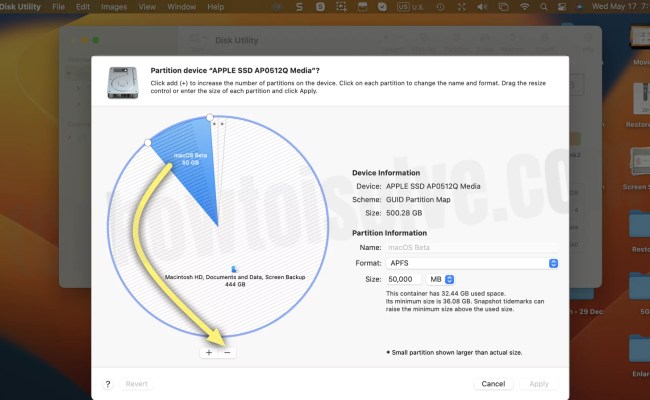This screenshot has height=400, width=650.
Task: Open the Disk Utility application menu
Action: click(x=20, y=7)
